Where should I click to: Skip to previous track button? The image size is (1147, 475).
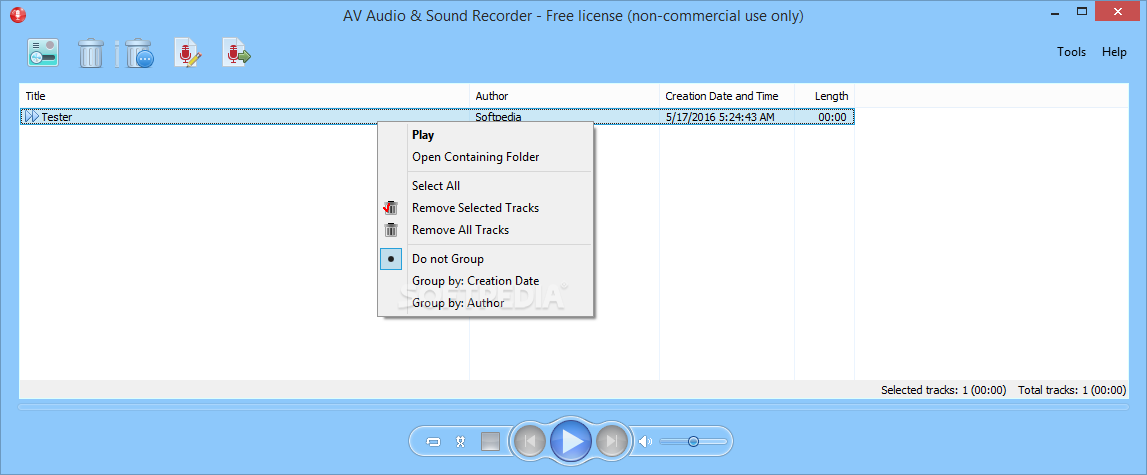click(x=530, y=441)
